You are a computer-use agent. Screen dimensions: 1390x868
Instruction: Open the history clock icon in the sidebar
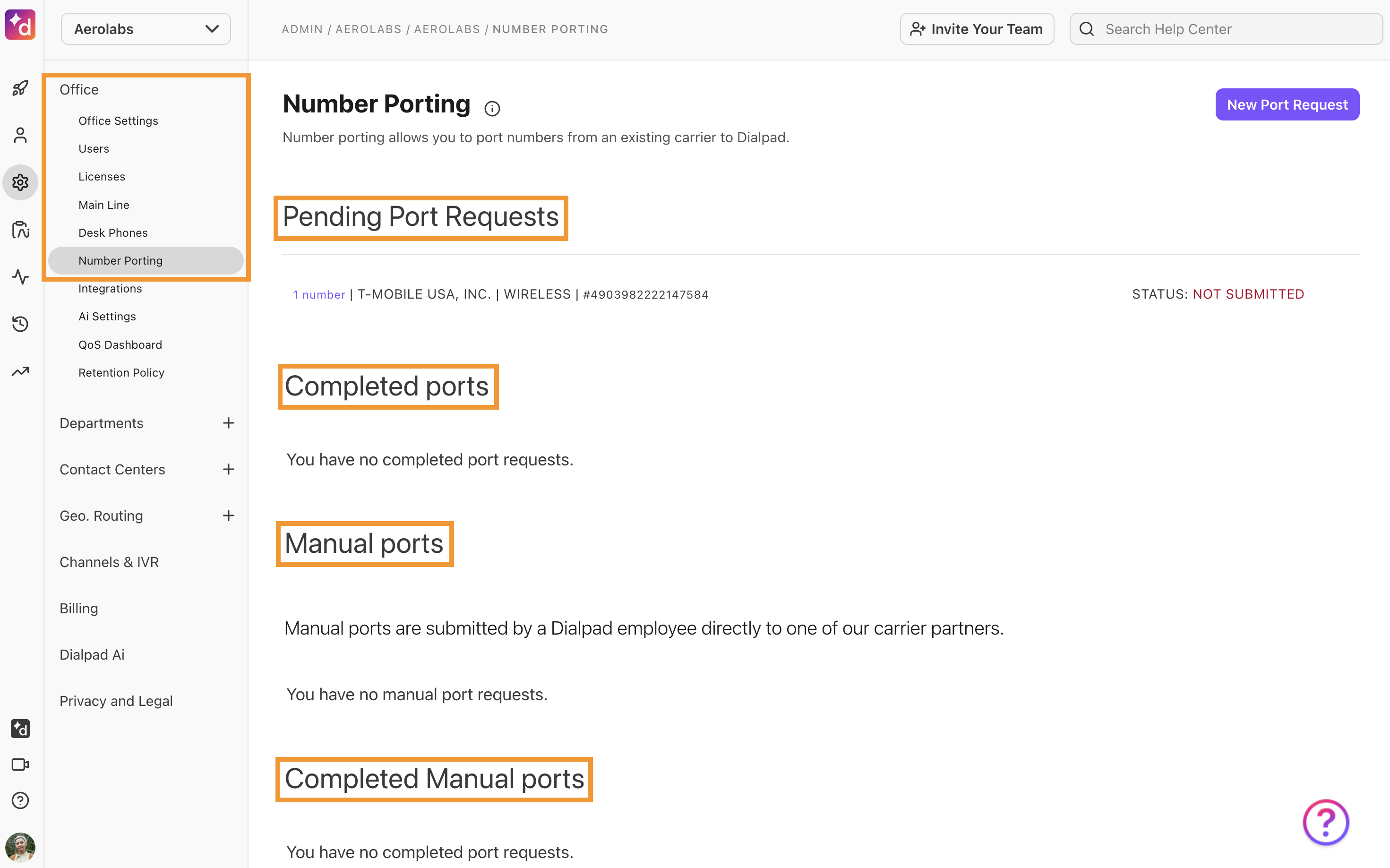(20, 324)
